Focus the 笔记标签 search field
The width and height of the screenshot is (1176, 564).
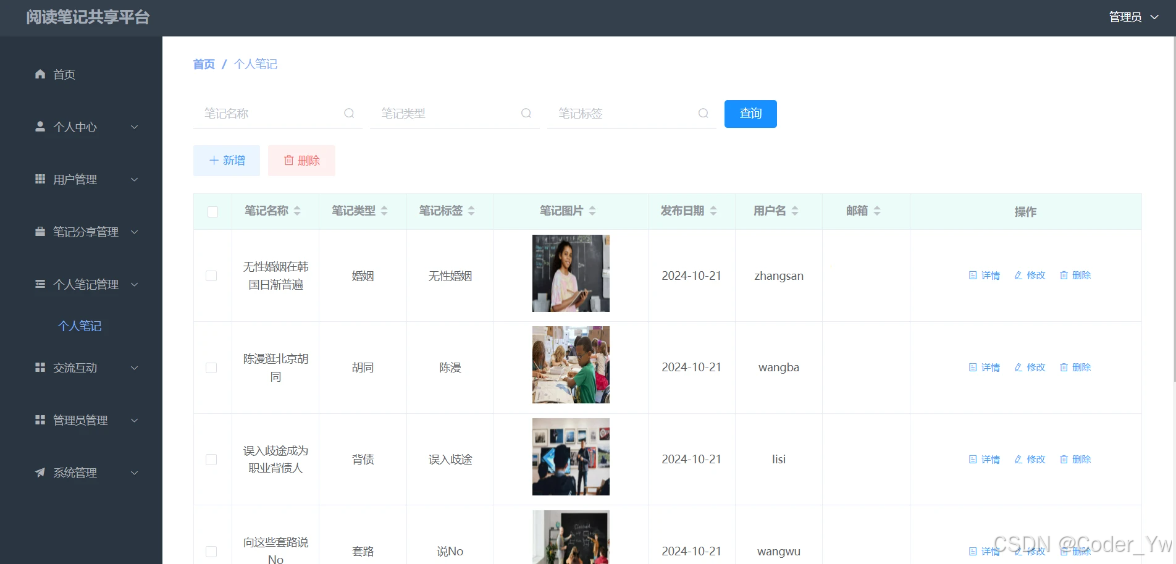tap(632, 114)
